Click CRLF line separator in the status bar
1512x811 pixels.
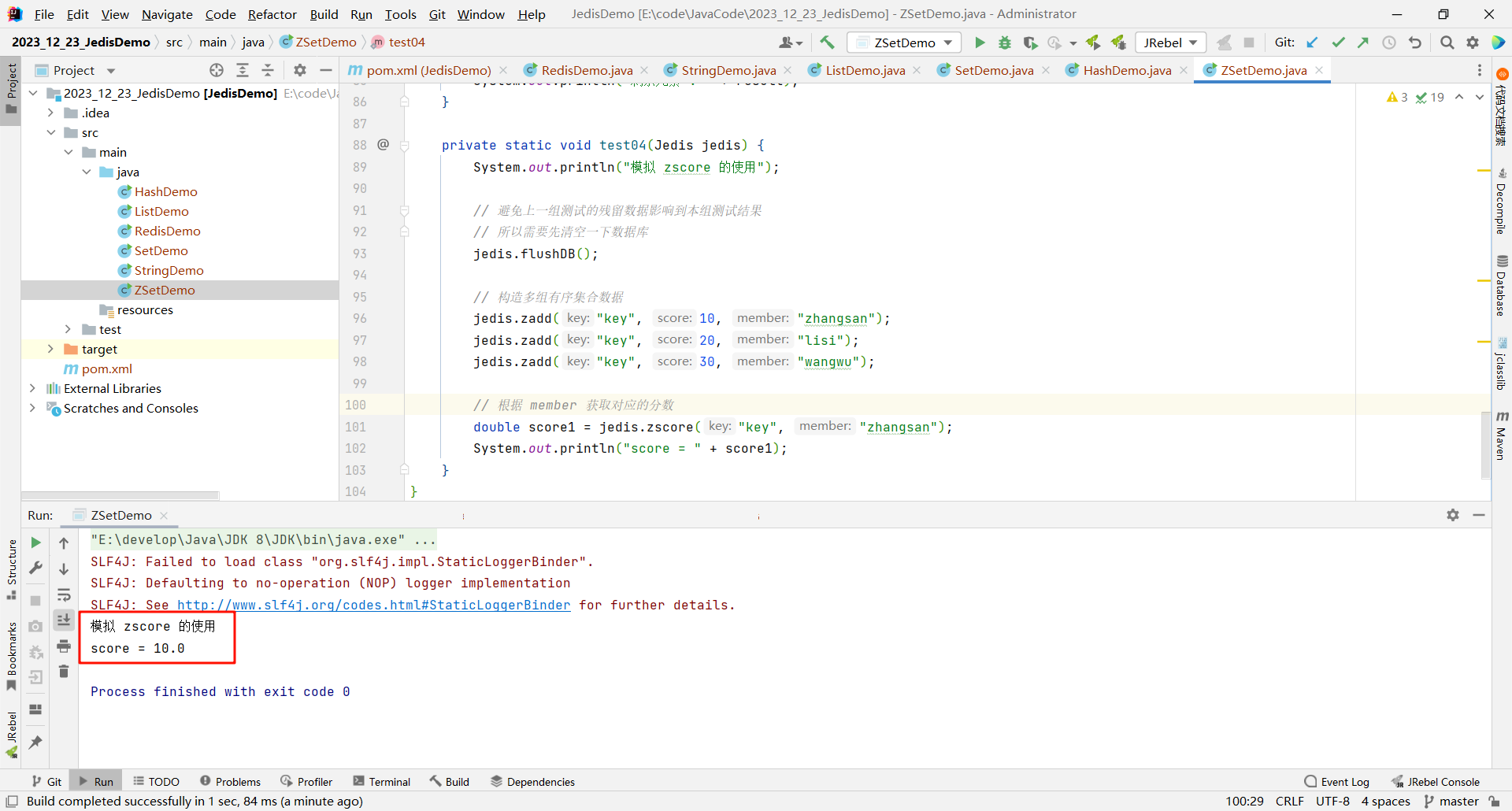pyautogui.click(x=1289, y=801)
